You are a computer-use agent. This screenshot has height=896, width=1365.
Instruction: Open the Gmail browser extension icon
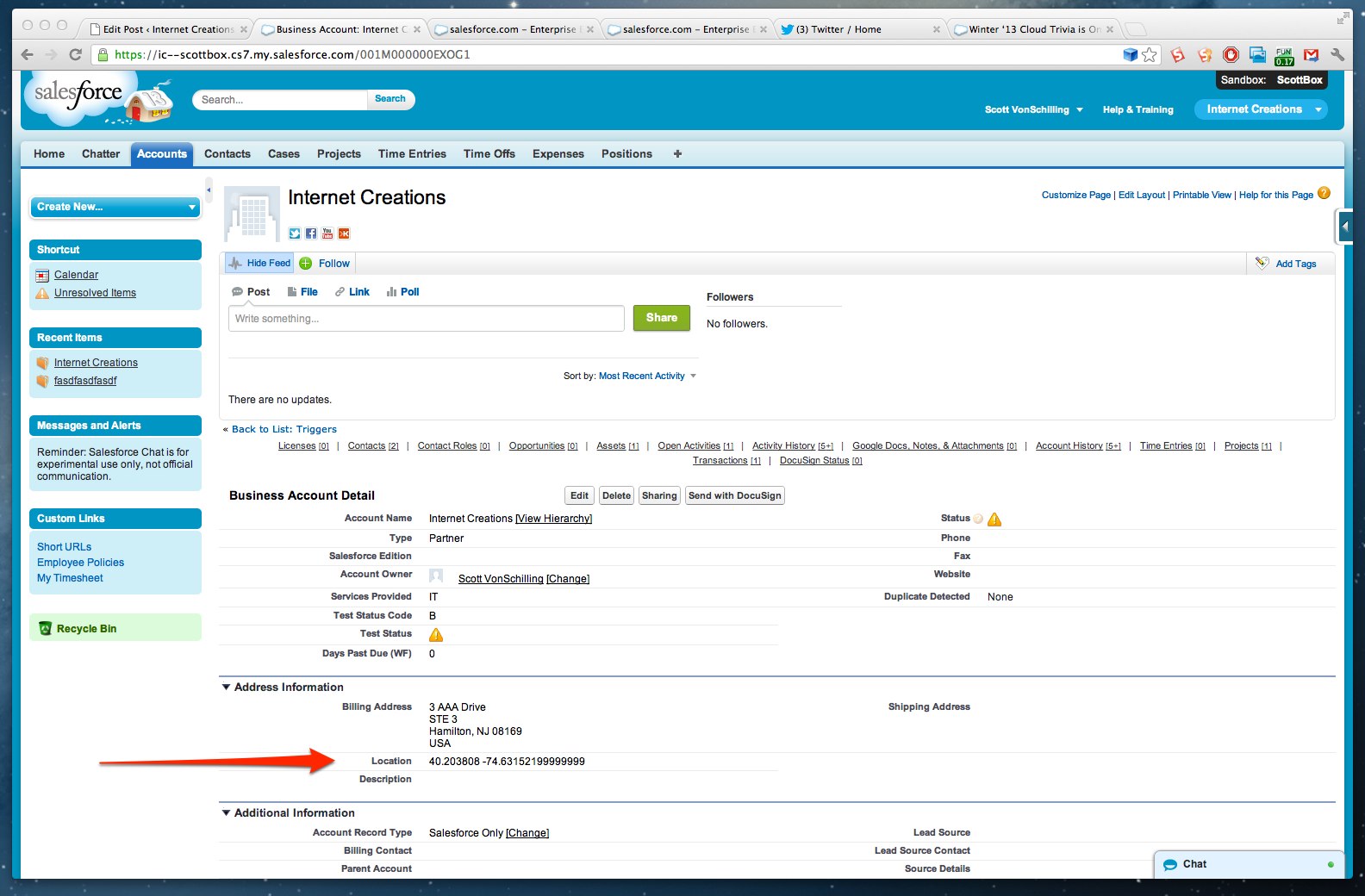(1312, 54)
